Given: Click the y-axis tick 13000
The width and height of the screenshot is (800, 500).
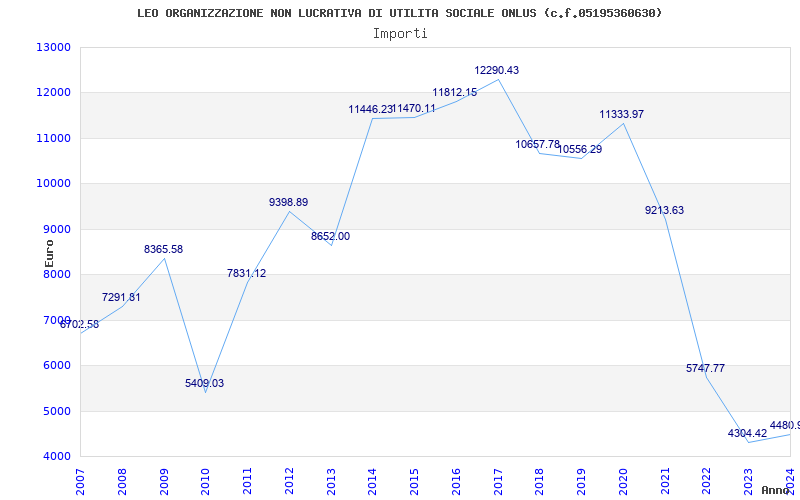Looking at the screenshot, I should coord(53,47).
